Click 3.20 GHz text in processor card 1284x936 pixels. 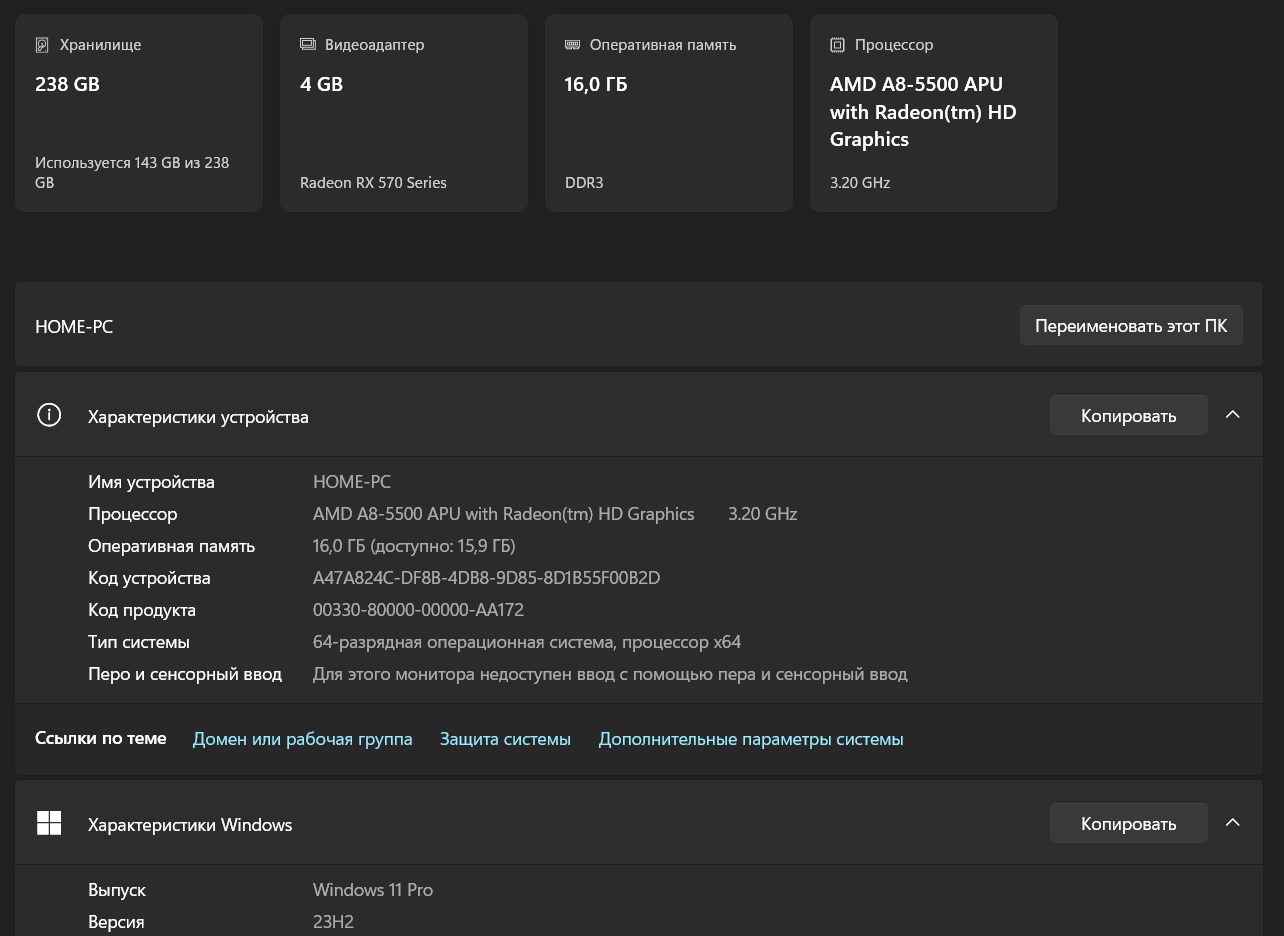(860, 182)
